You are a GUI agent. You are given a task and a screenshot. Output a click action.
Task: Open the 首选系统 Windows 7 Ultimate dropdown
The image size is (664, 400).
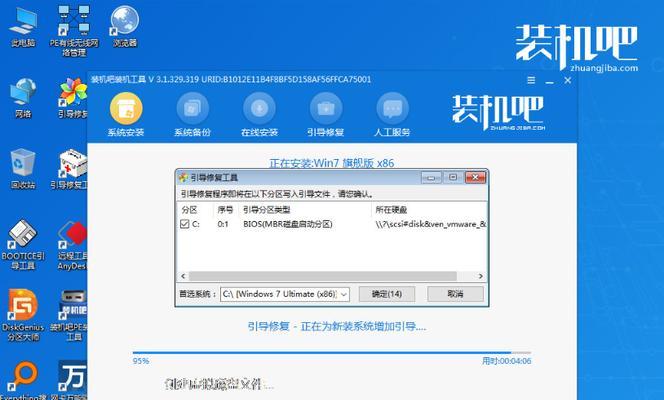[285, 294]
